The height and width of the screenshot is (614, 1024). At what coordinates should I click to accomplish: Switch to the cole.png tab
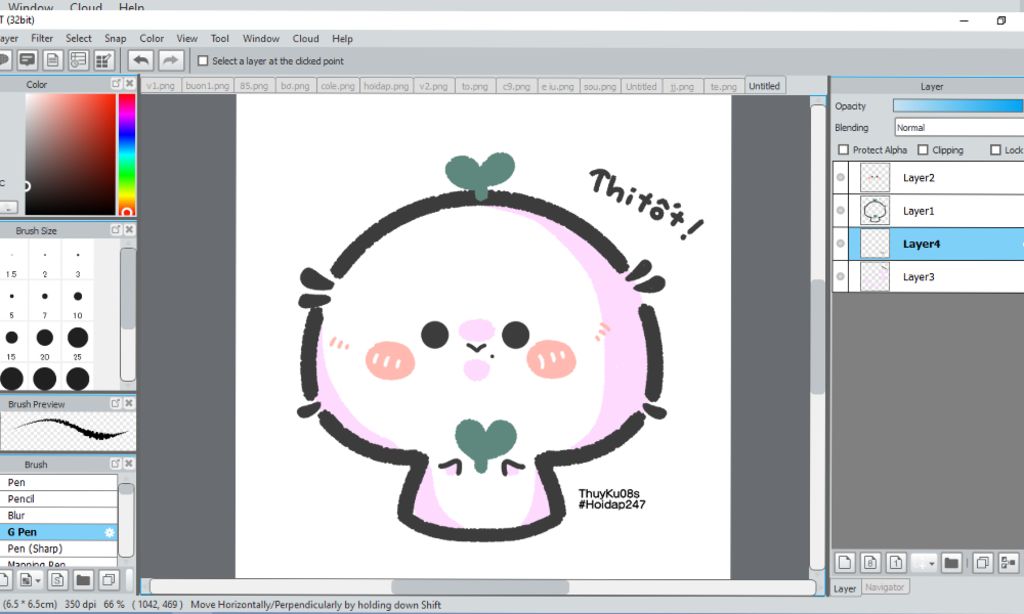point(338,86)
